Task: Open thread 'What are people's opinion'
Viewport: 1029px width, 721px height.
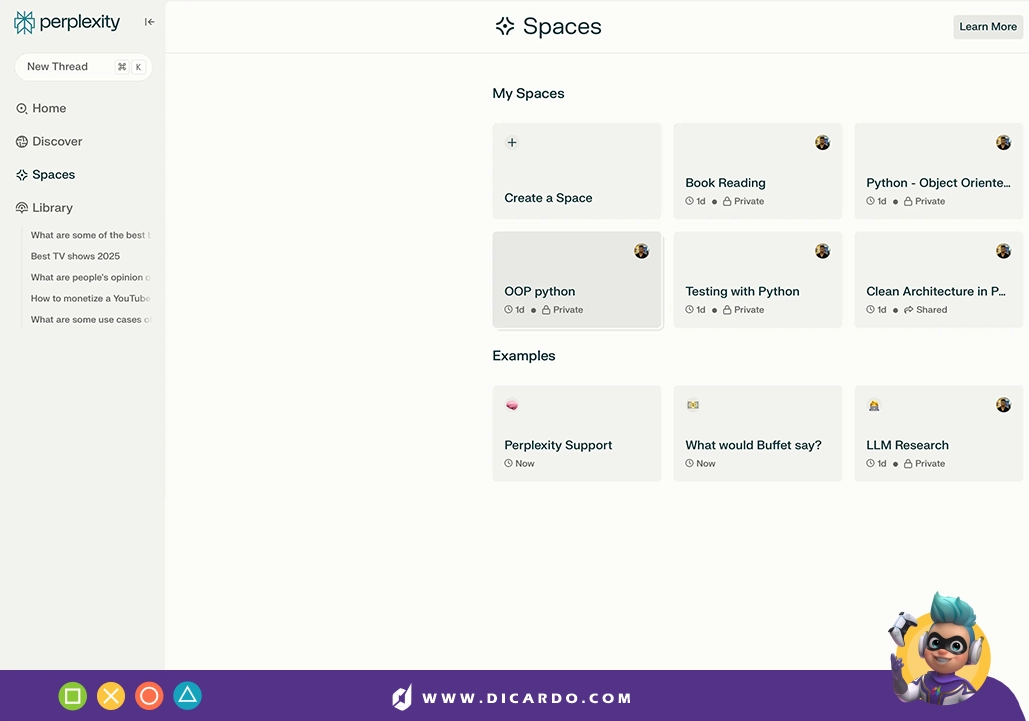Action: [x=91, y=277]
